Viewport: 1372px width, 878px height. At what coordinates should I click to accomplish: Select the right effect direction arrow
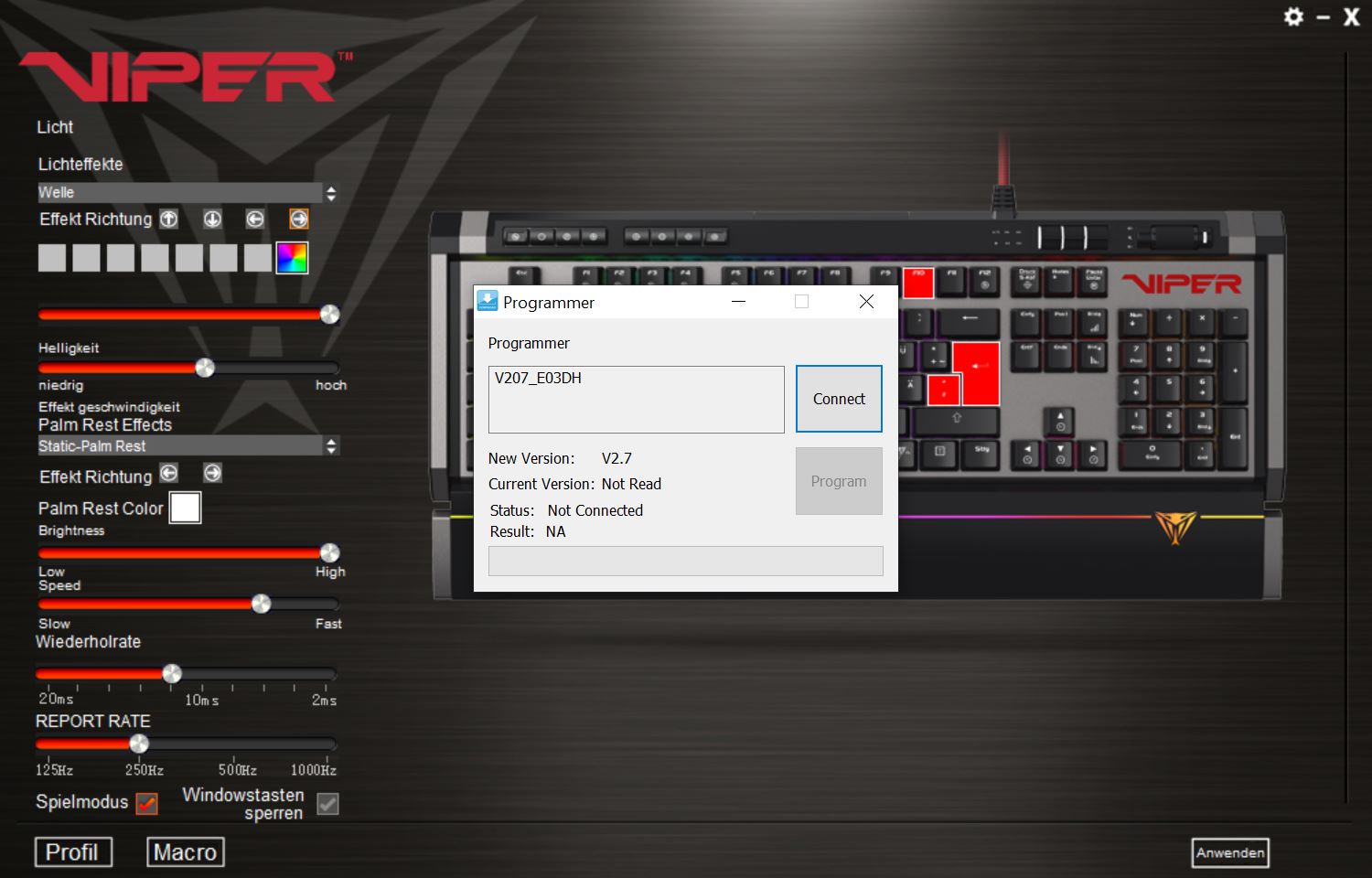pos(297,219)
